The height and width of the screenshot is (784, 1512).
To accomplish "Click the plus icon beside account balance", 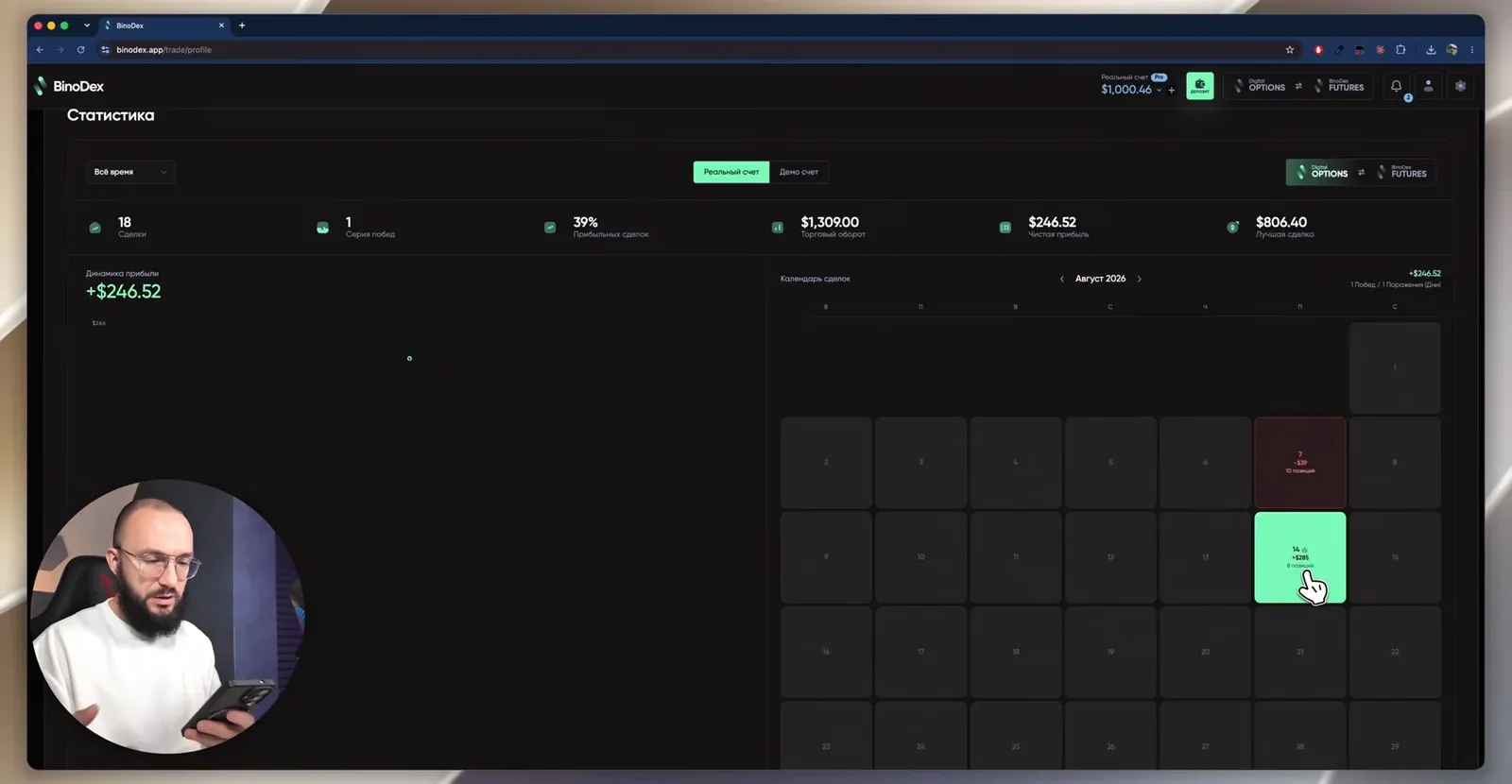I will [x=1172, y=90].
